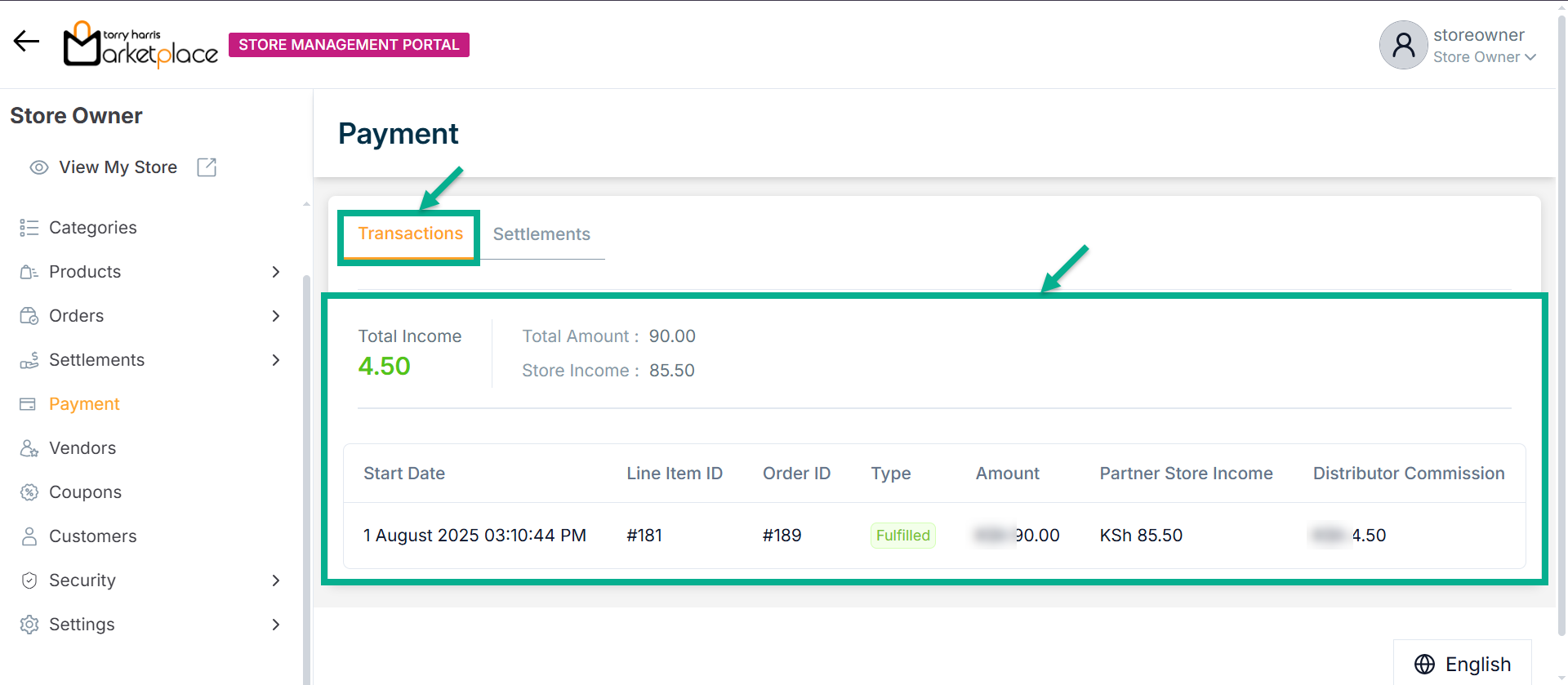This screenshot has height=685, width=1568.
Task: Select the Transactions tab
Action: tap(410, 234)
